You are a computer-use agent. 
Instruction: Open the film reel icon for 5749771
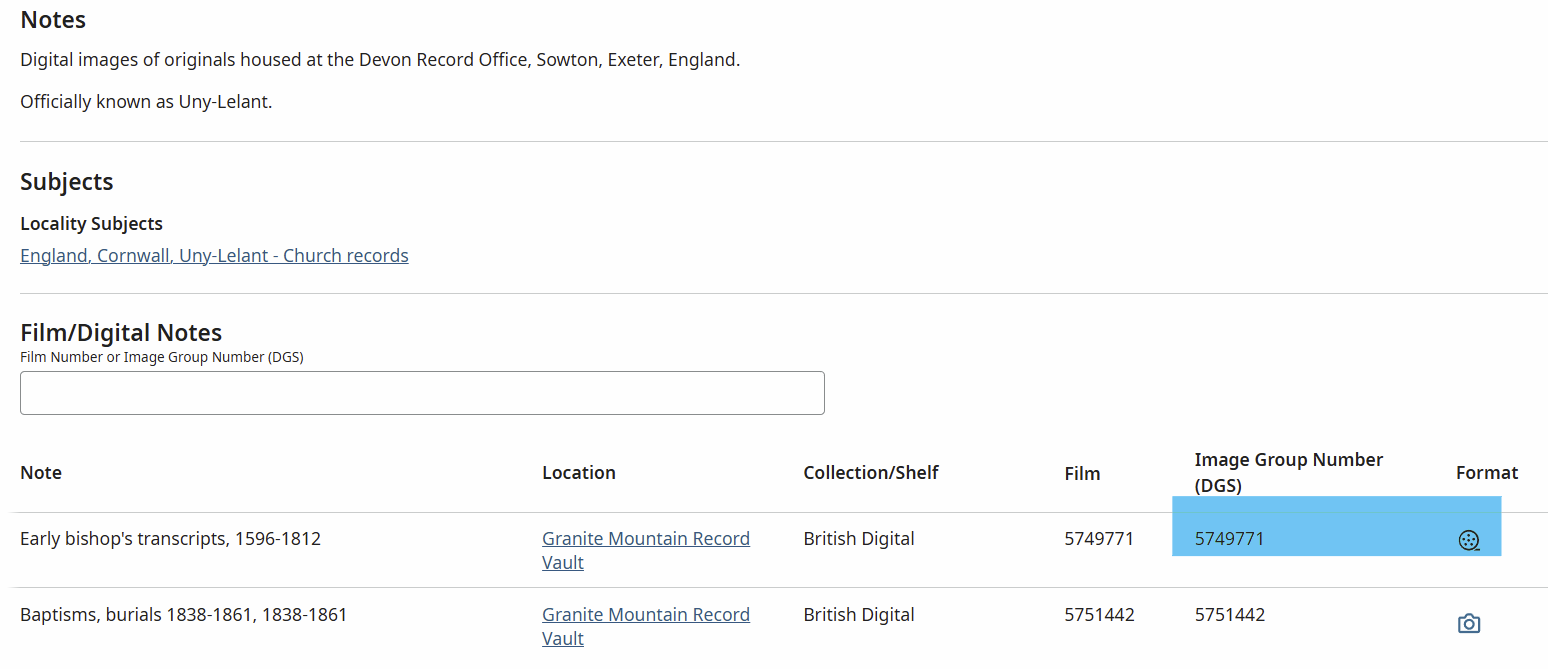1468,541
